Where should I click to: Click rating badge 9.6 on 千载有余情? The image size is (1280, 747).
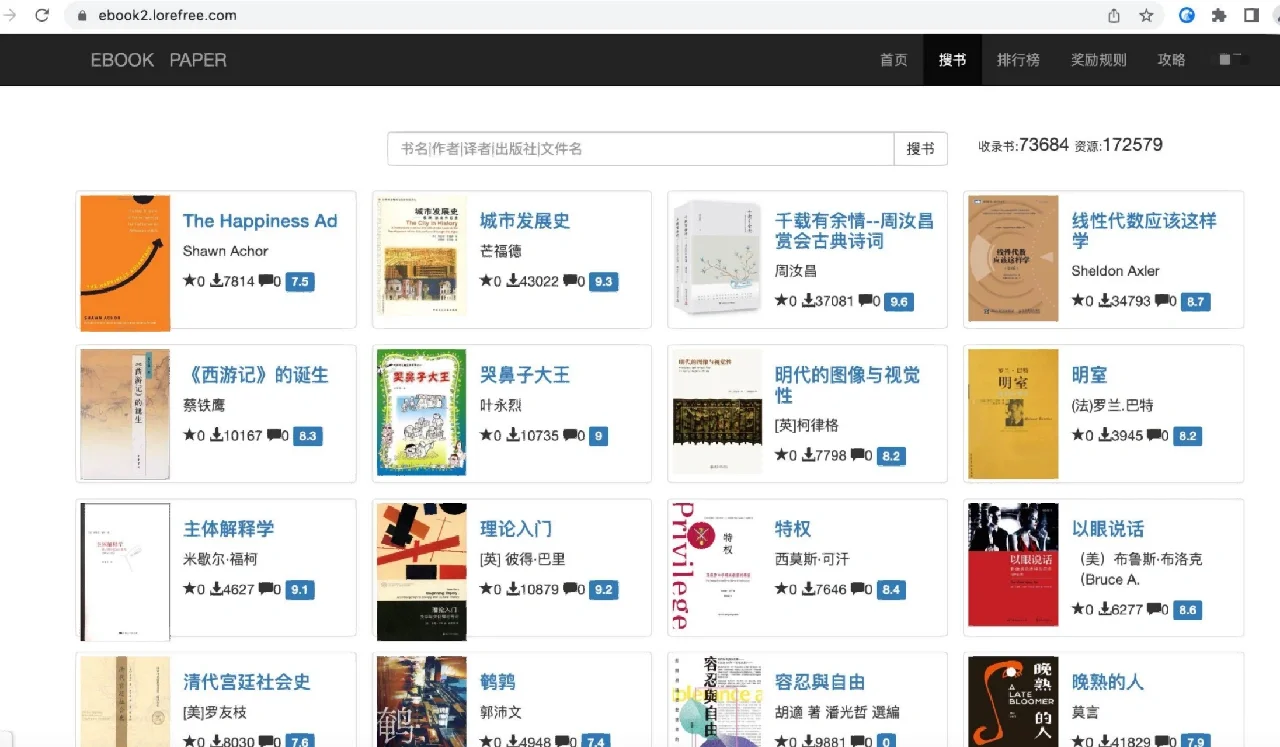click(899, 301)
